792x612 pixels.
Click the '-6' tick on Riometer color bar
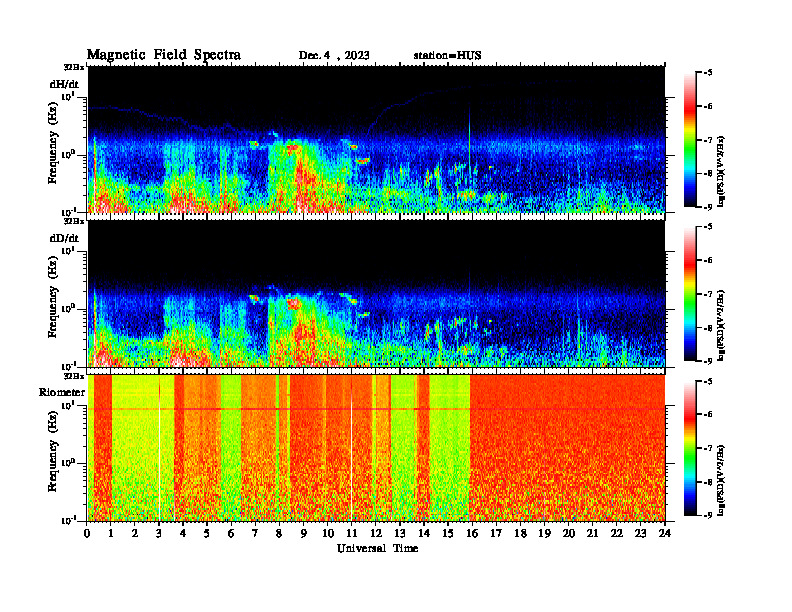click(708, 415)
